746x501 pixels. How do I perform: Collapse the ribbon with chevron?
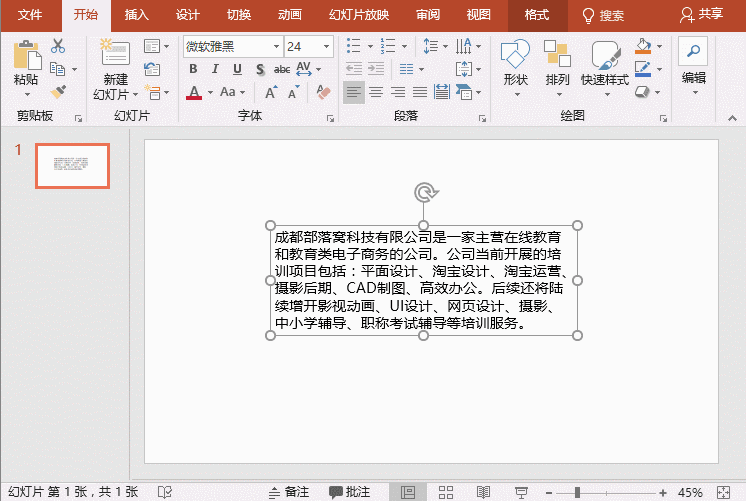point(732,118)
